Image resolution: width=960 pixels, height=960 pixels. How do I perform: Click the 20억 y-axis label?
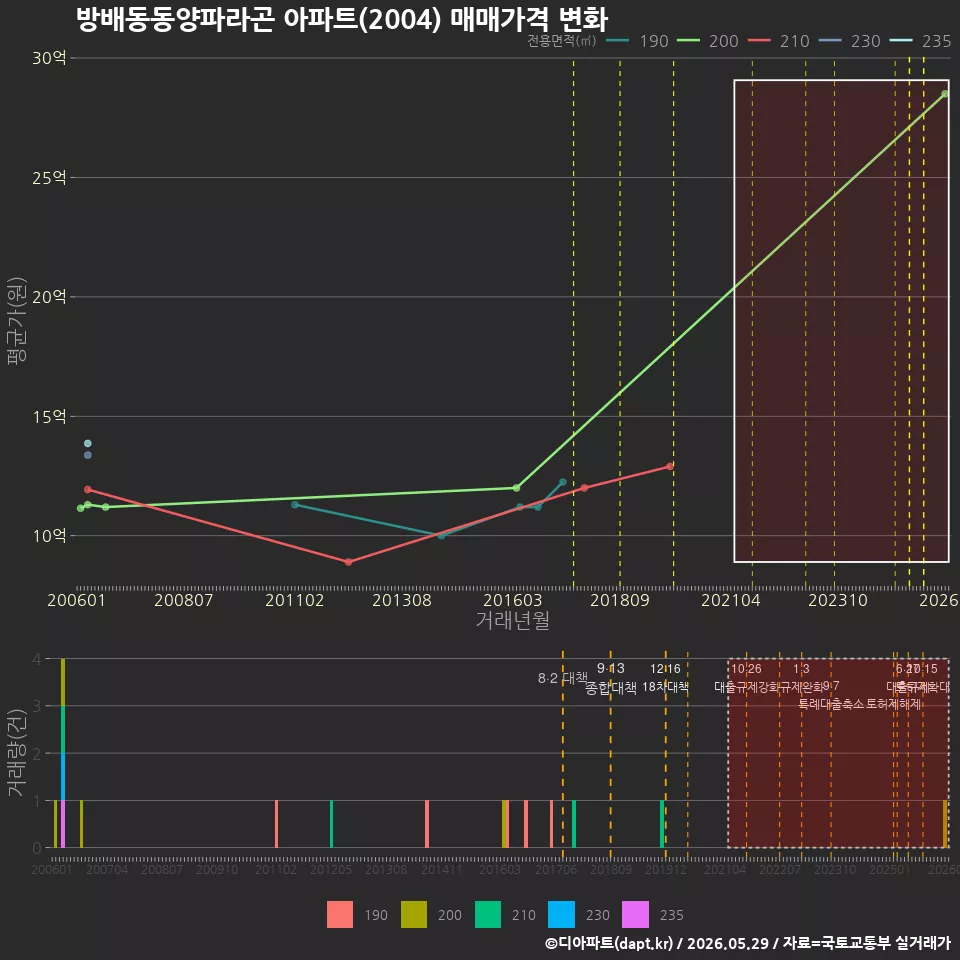(49, 297)
